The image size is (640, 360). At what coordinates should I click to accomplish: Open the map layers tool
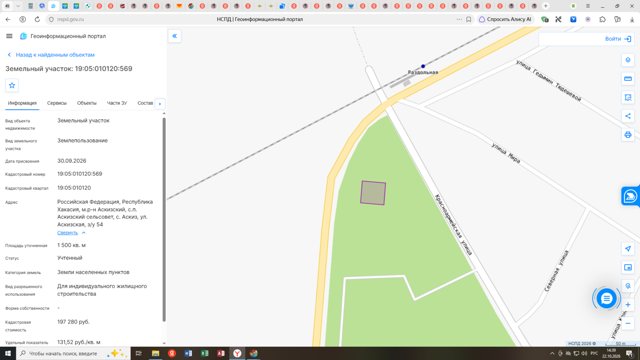tap(628, 60)
